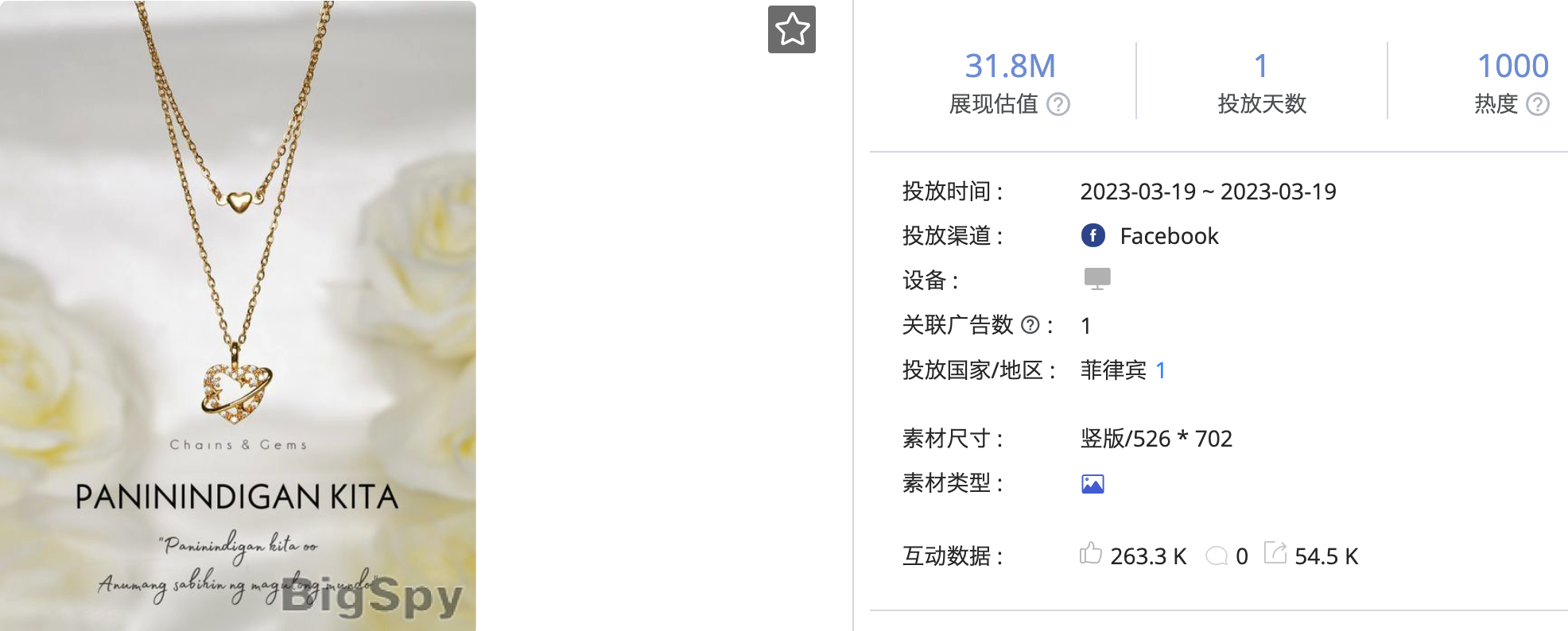This screenshot has height=631, width=1568.
Task: Click the image material type icon
Action: point(1093,484)
